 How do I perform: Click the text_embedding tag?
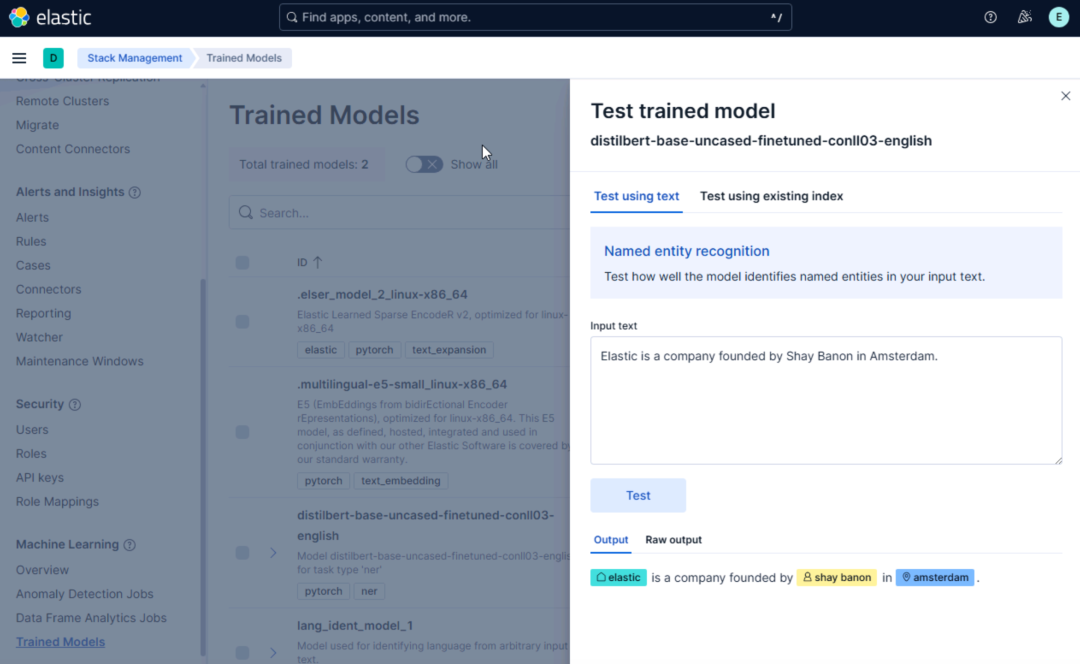(x=401, y=481)
